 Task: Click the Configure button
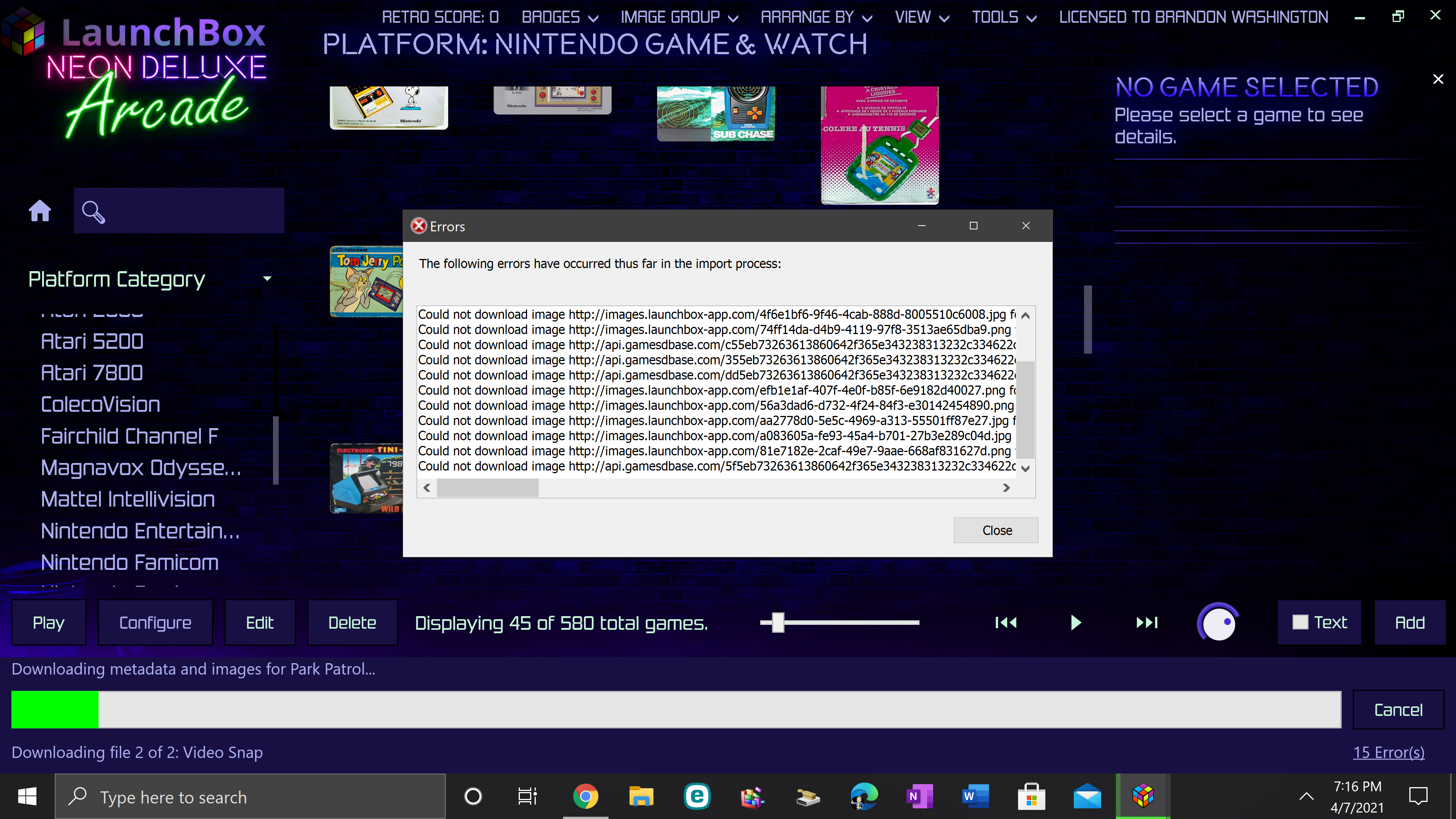(x=155, y=622)
